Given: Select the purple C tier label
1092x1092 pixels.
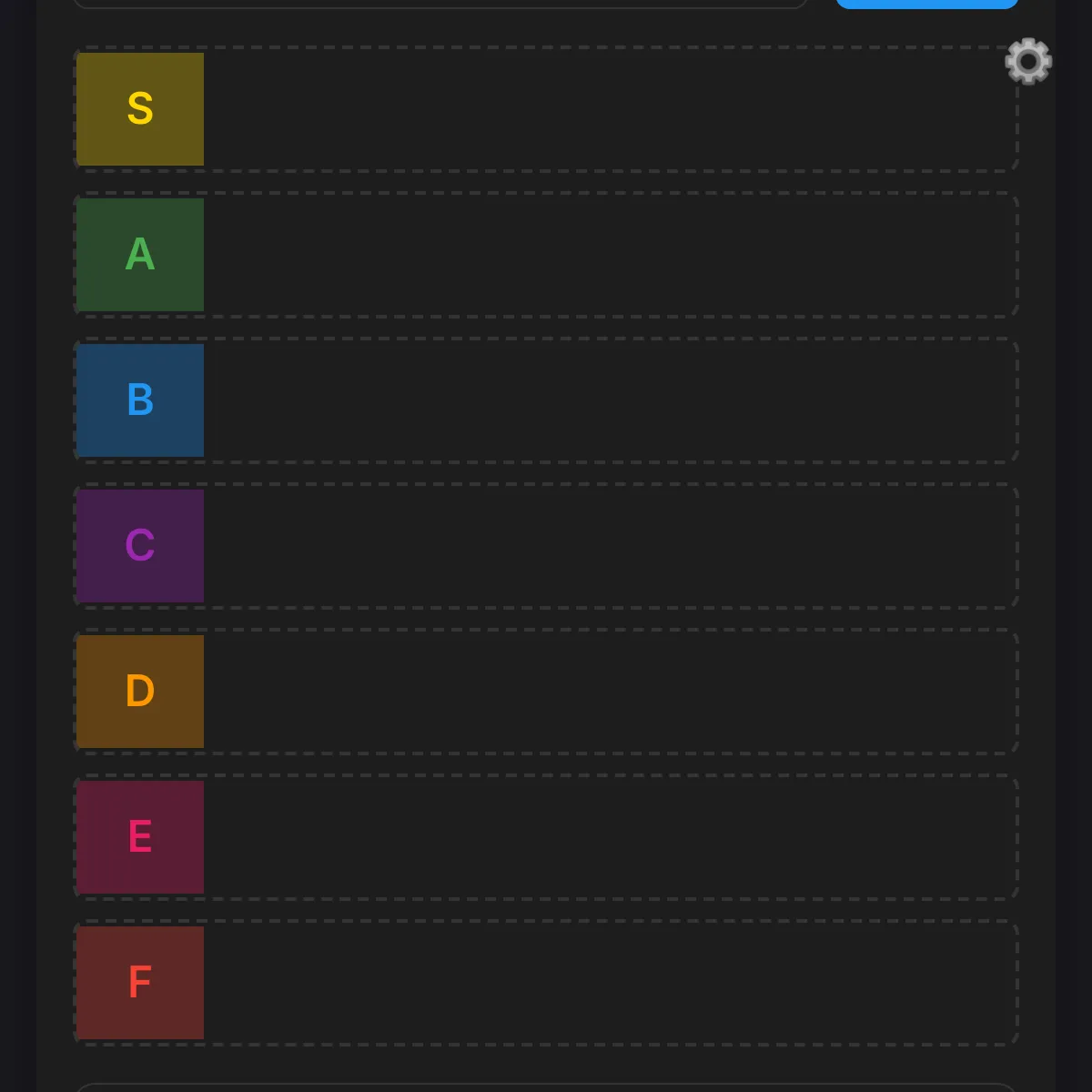Looking at the screenshot, I should click(139, 546).
